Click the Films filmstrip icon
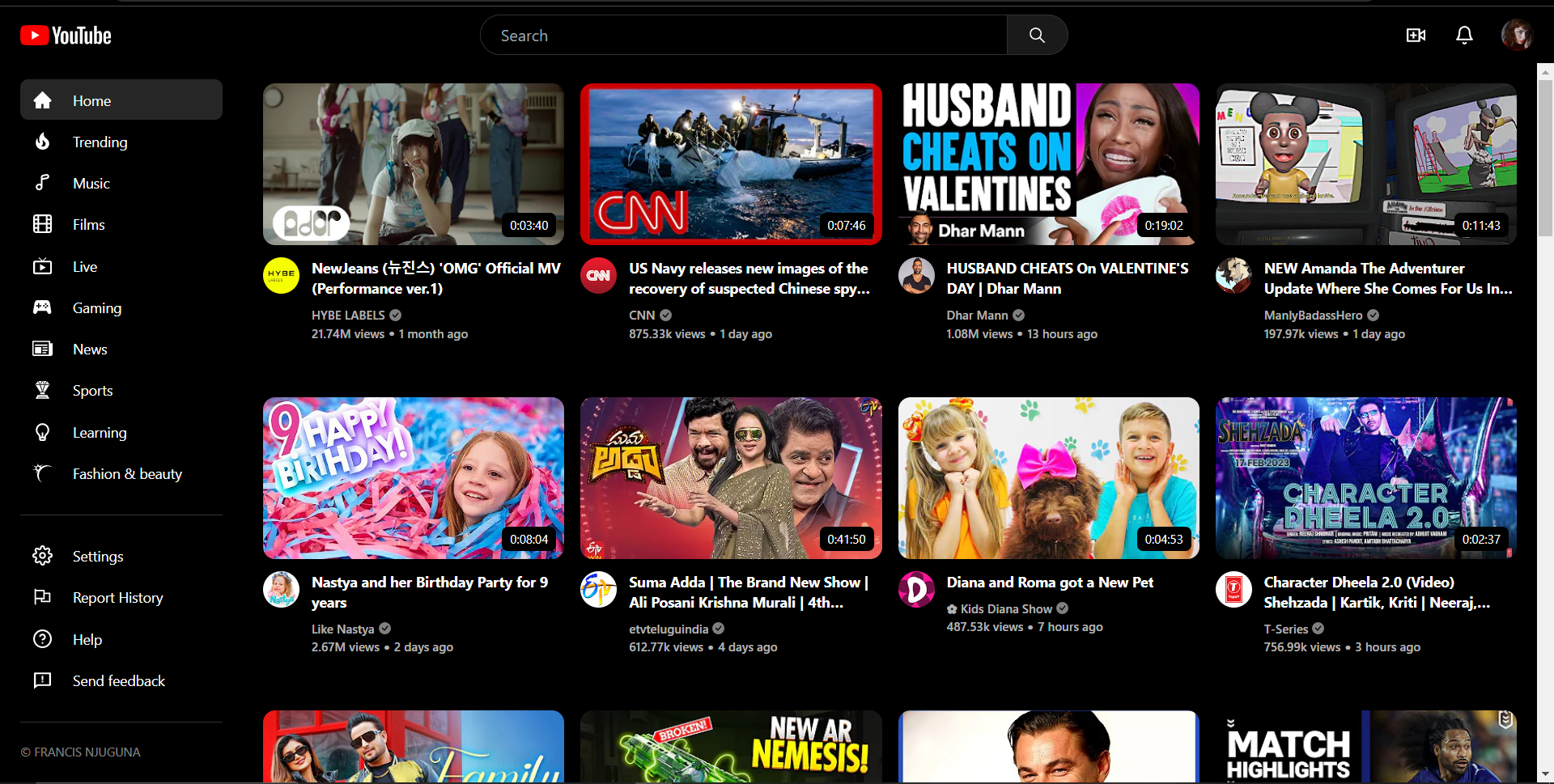Screen dimensions: 1554x784 pyautogui.click(x=42, y=224)
